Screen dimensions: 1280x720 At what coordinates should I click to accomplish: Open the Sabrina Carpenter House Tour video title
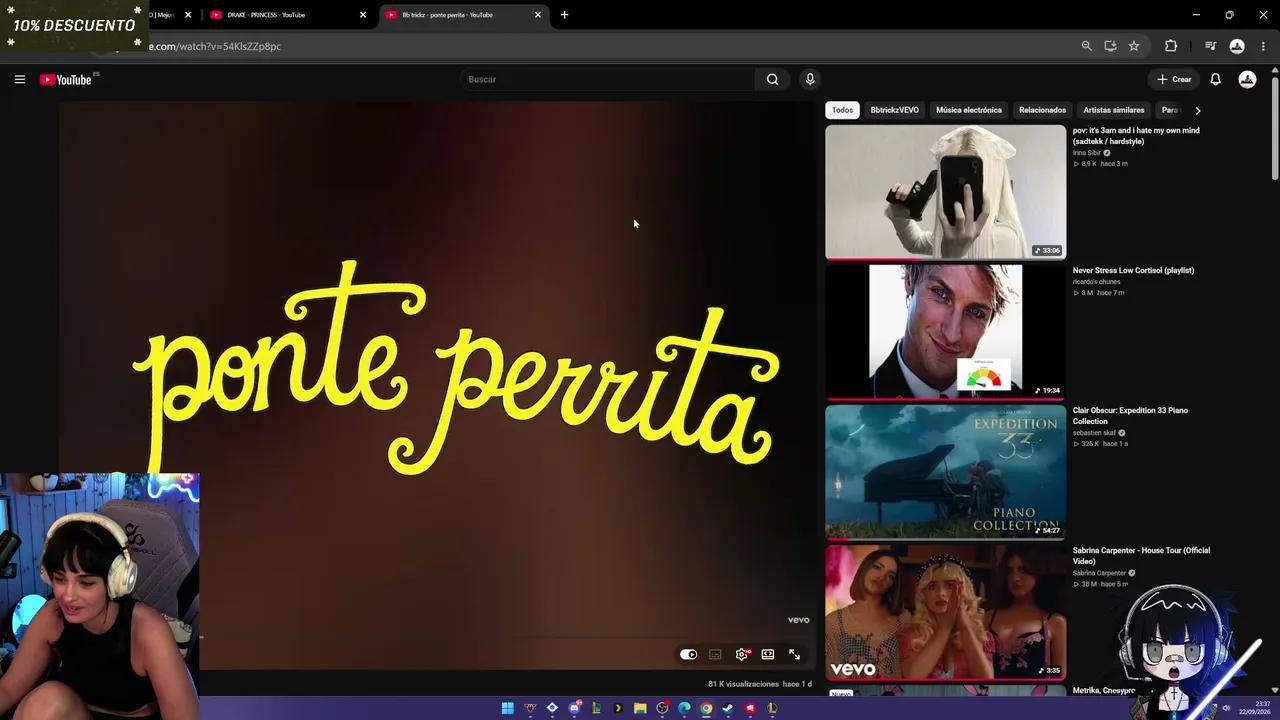pos(1141,556)
